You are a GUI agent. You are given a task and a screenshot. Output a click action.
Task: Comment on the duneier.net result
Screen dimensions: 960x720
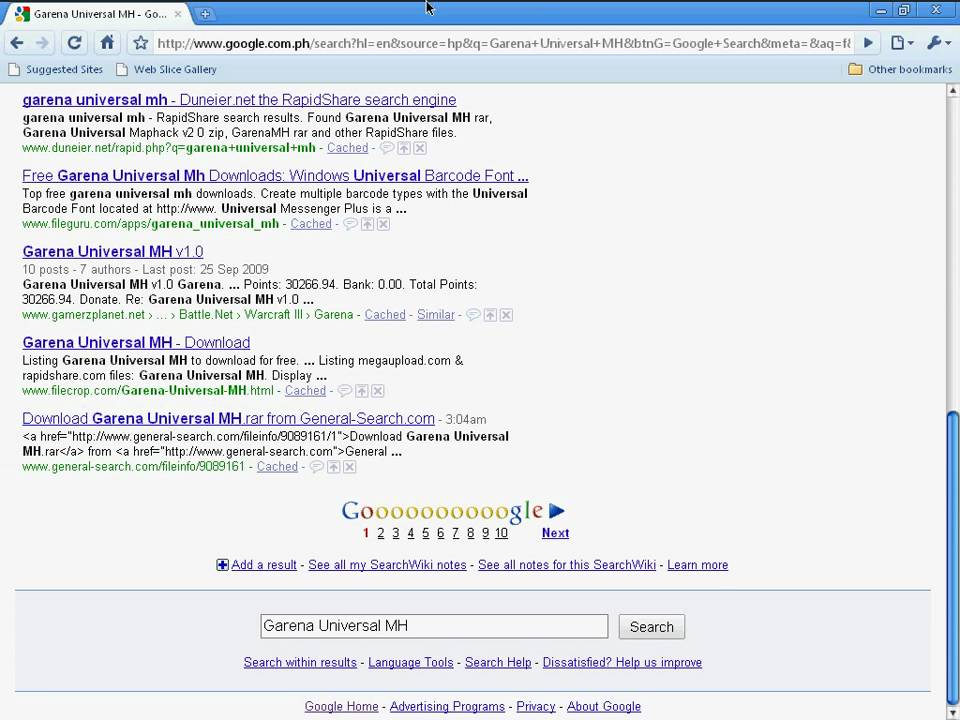coord(387,148)
